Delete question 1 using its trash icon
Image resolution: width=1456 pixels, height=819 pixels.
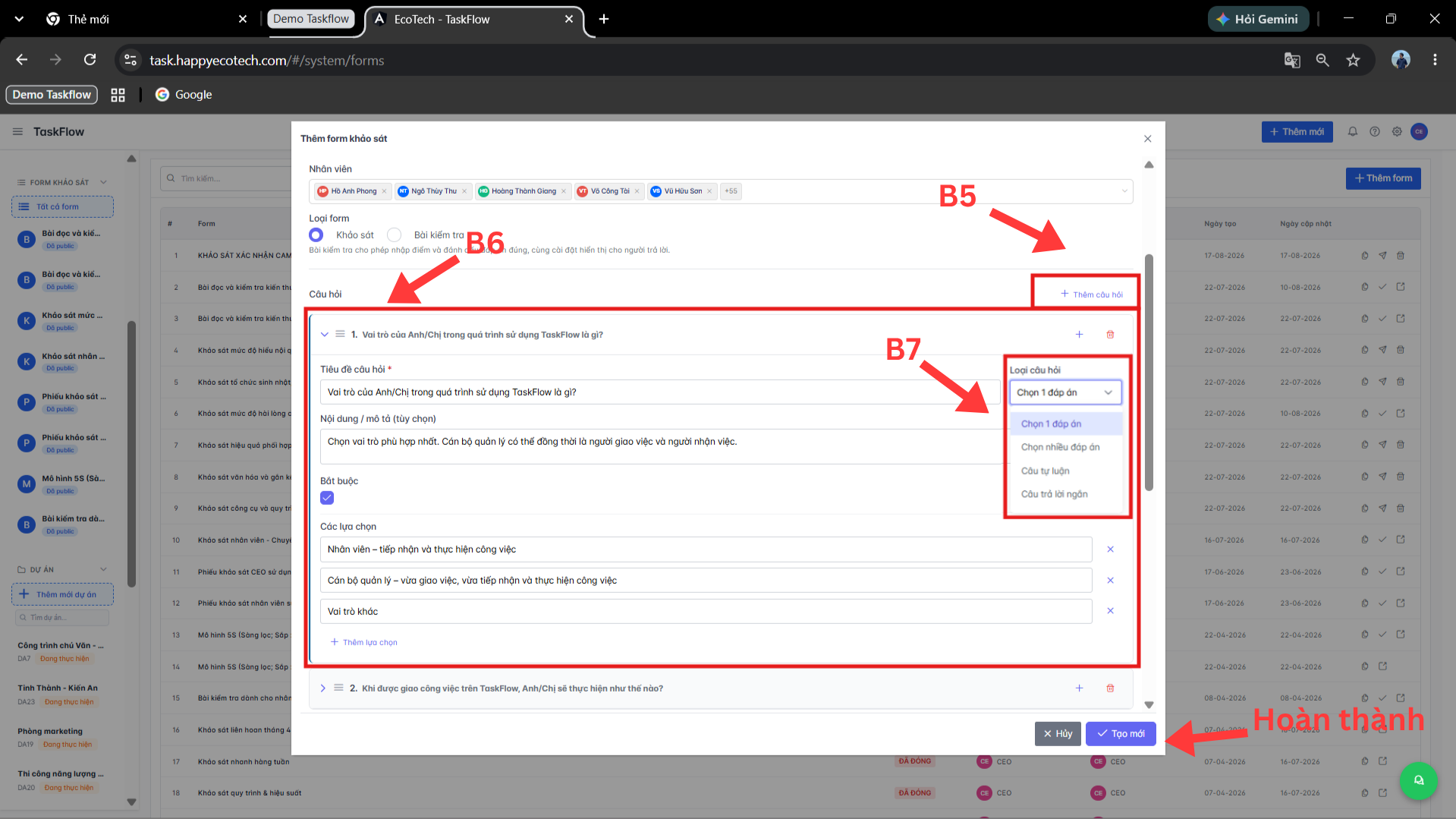point(1110,335)
